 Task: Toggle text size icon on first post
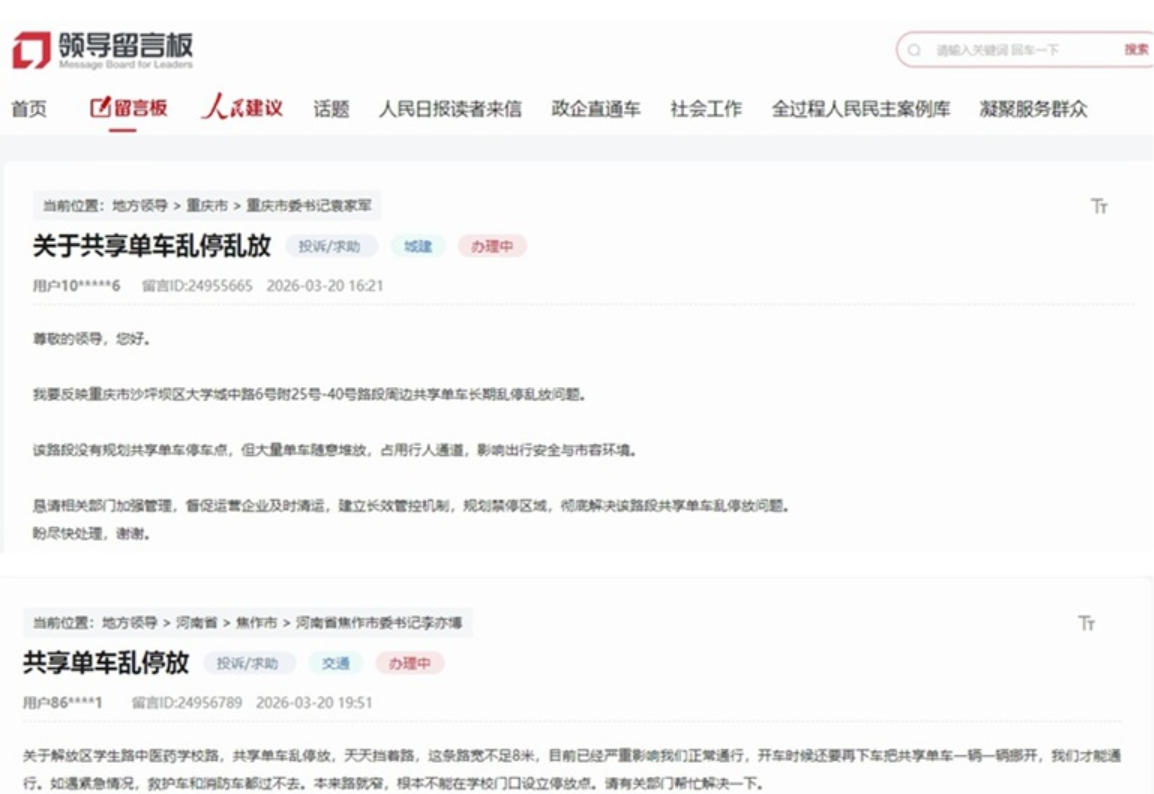point(1099,206)
